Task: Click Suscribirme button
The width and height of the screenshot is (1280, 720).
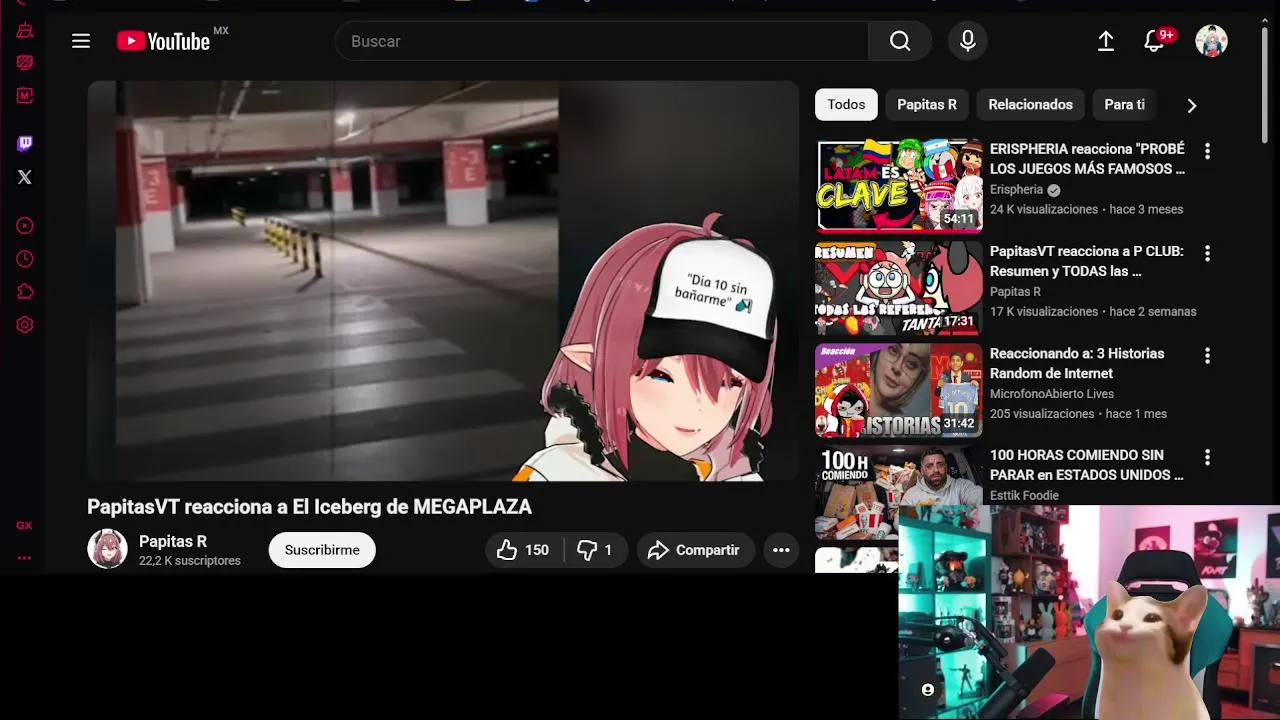Action: [x=322, y=550]
